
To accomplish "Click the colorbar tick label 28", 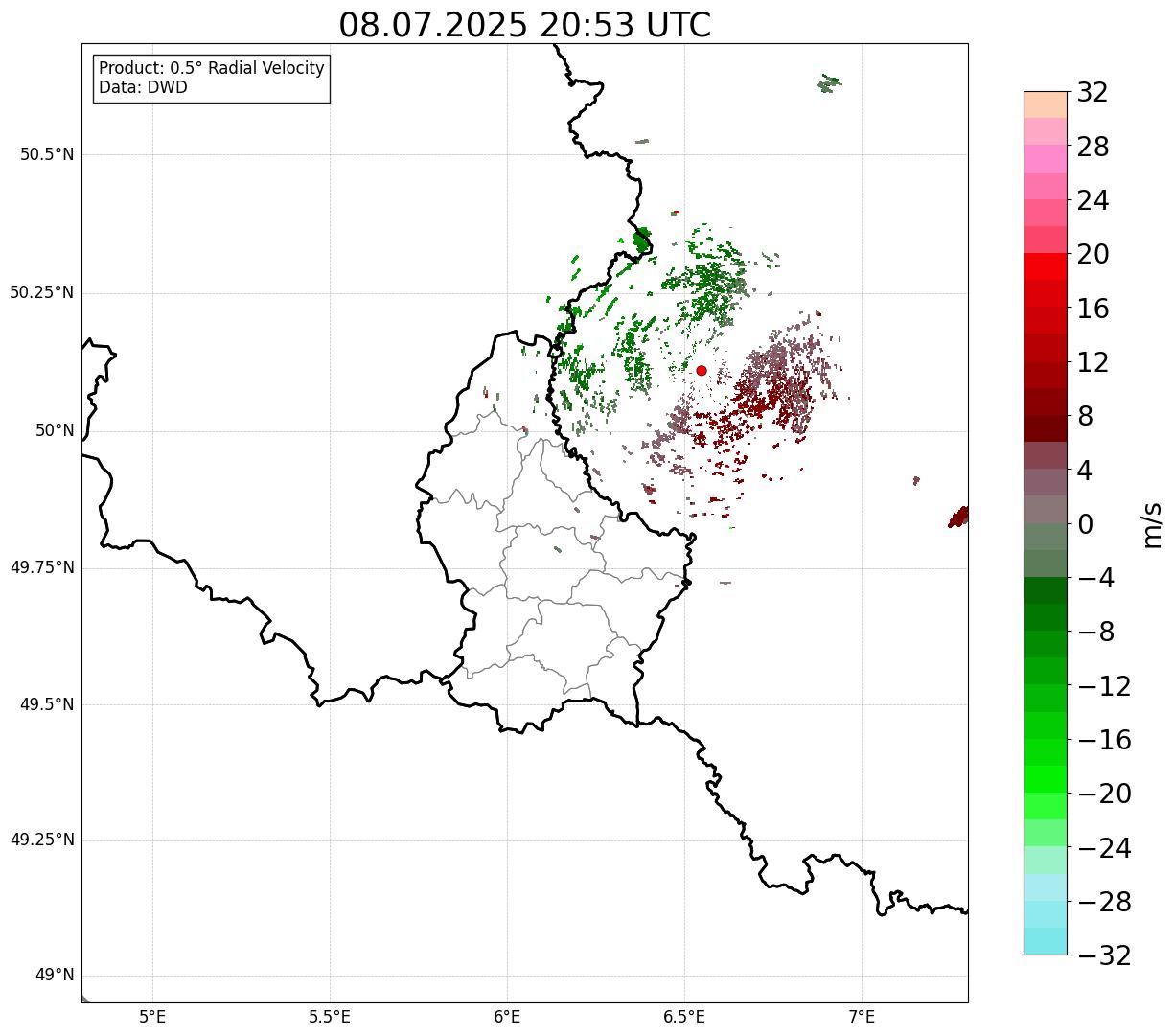I will pyautogui.click(x=1093, y=147).
